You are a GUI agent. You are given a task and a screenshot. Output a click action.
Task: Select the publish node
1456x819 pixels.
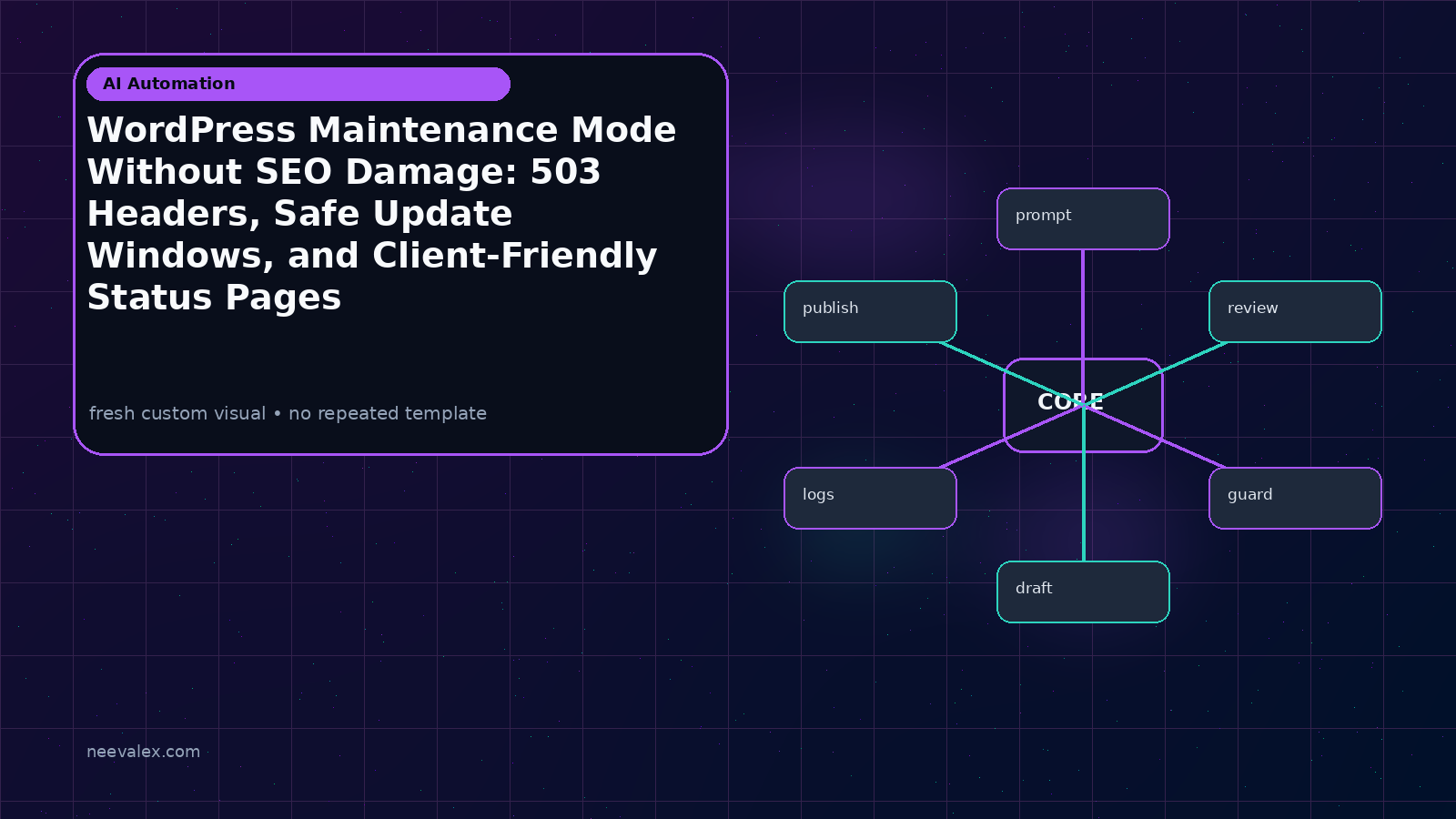pyautogui.click(x=870, y=312)
